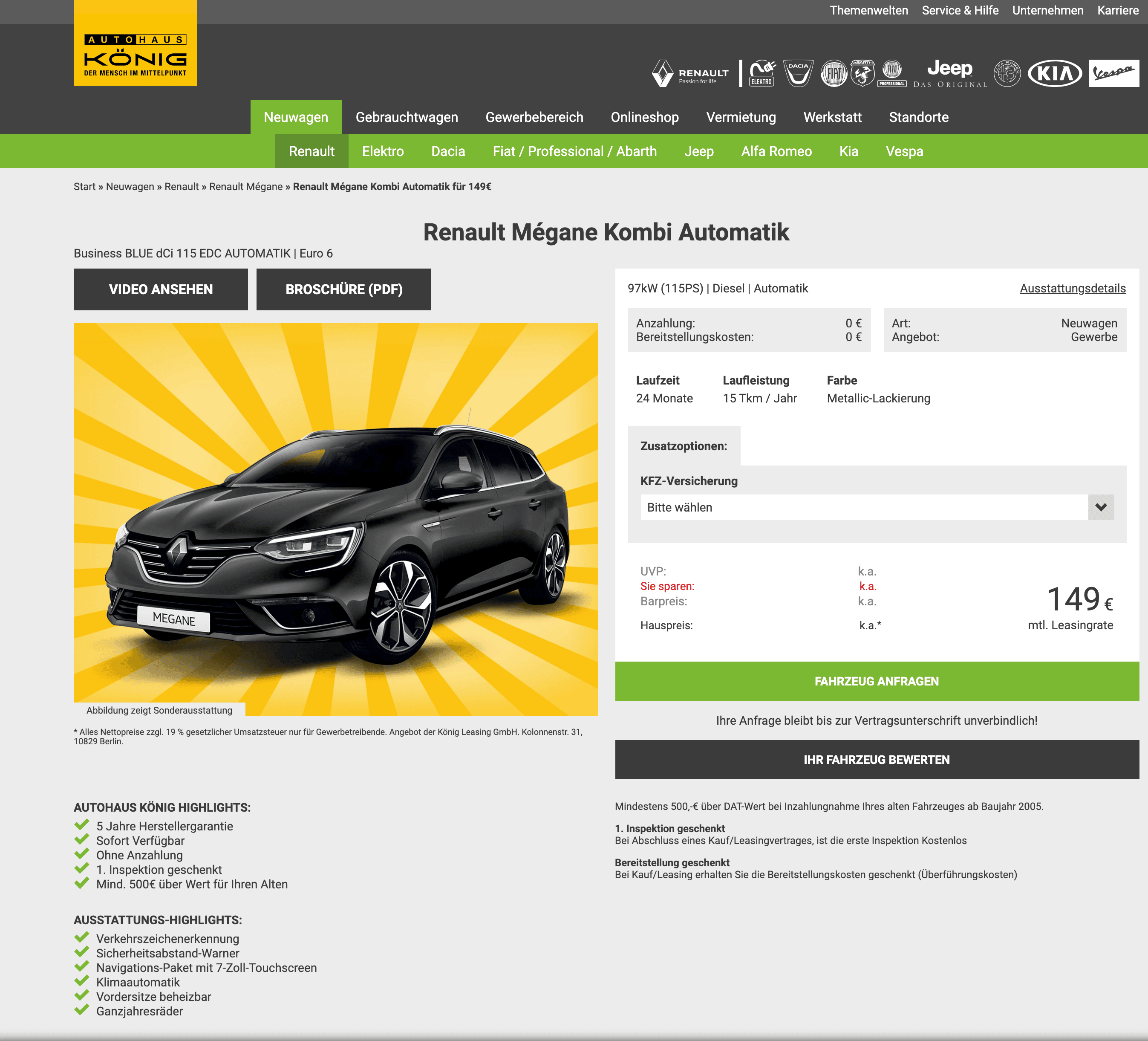Click the VIDEO ANSEHEN button
Screen dimensions: 1148x1041
[161, 289]
